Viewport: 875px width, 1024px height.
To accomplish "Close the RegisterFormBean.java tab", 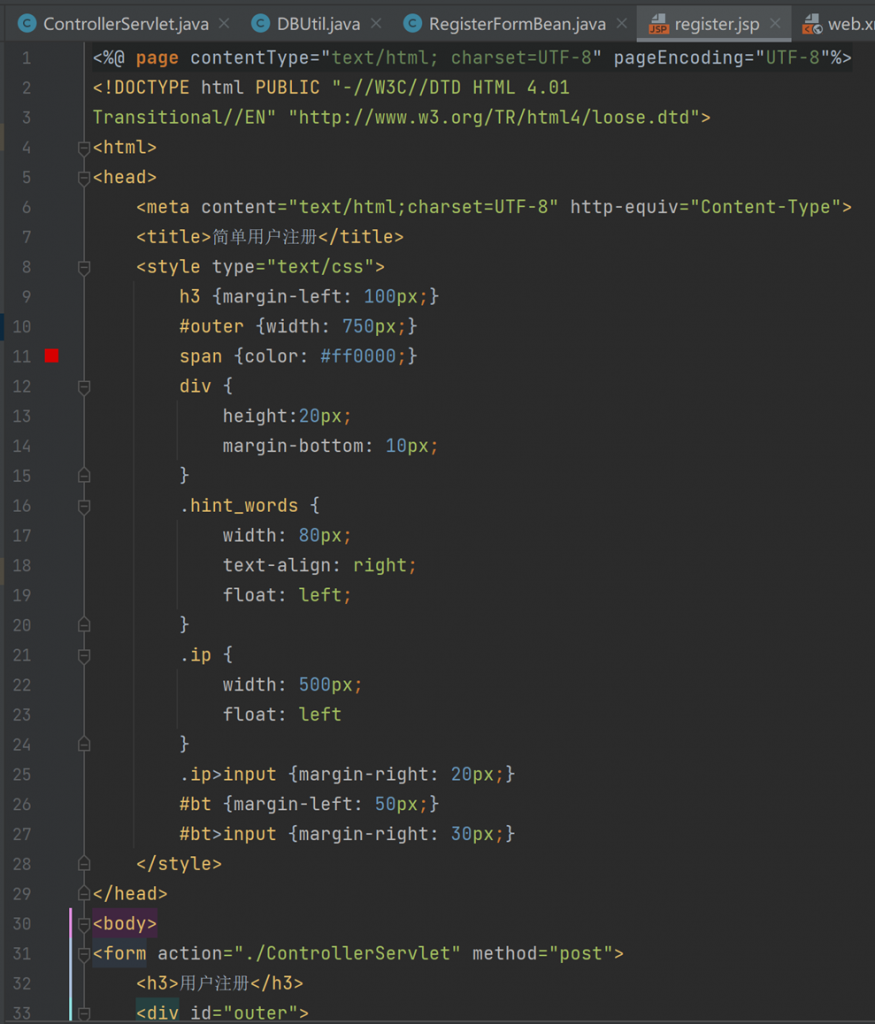I will [622, 24].
